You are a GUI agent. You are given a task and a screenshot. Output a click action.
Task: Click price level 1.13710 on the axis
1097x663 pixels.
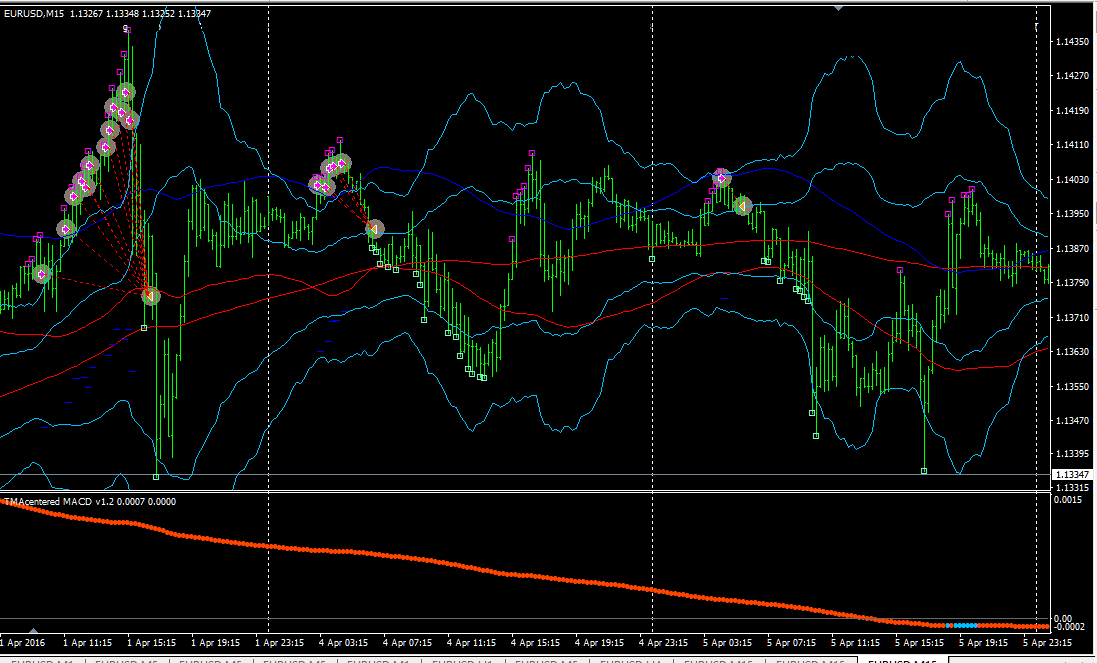coord(1073,318)
